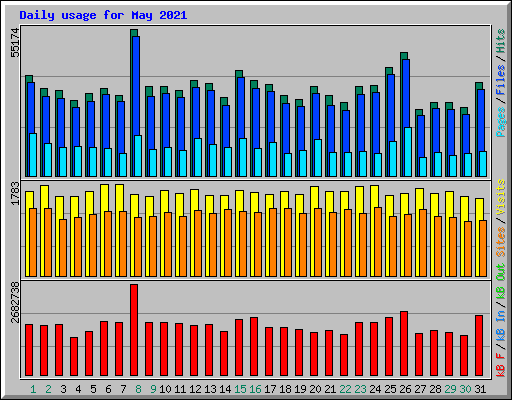Click day label 25 on the x-axis
512x400 pixels.
tap(390, 389)
